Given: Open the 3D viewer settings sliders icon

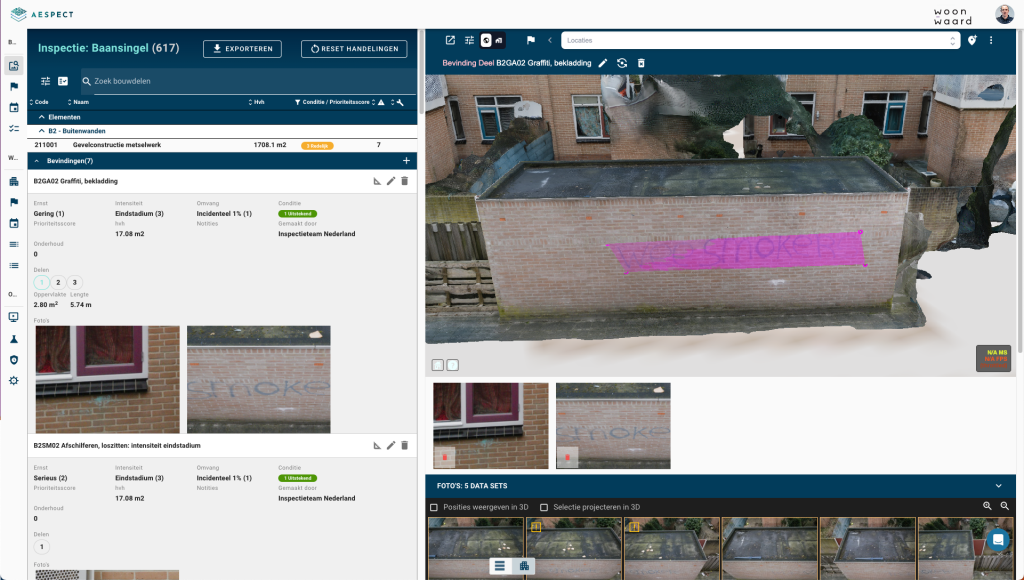Looking at the screenshot, I should [x=469, y=40].
